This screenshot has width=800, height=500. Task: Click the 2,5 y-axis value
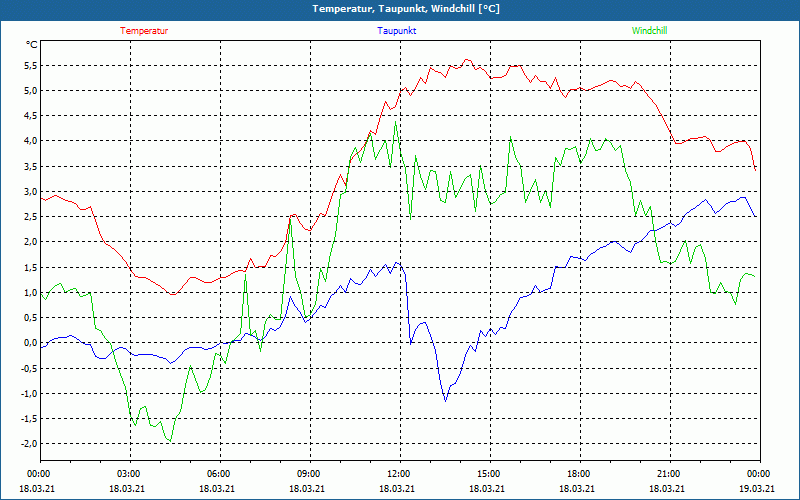coord(31,217)
